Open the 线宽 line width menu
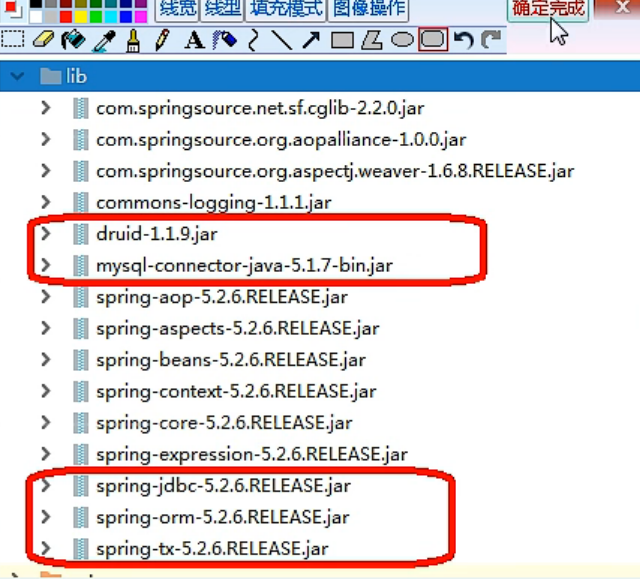Image resolution: width=640 pixels, height=579 pixels. (177, 8)
